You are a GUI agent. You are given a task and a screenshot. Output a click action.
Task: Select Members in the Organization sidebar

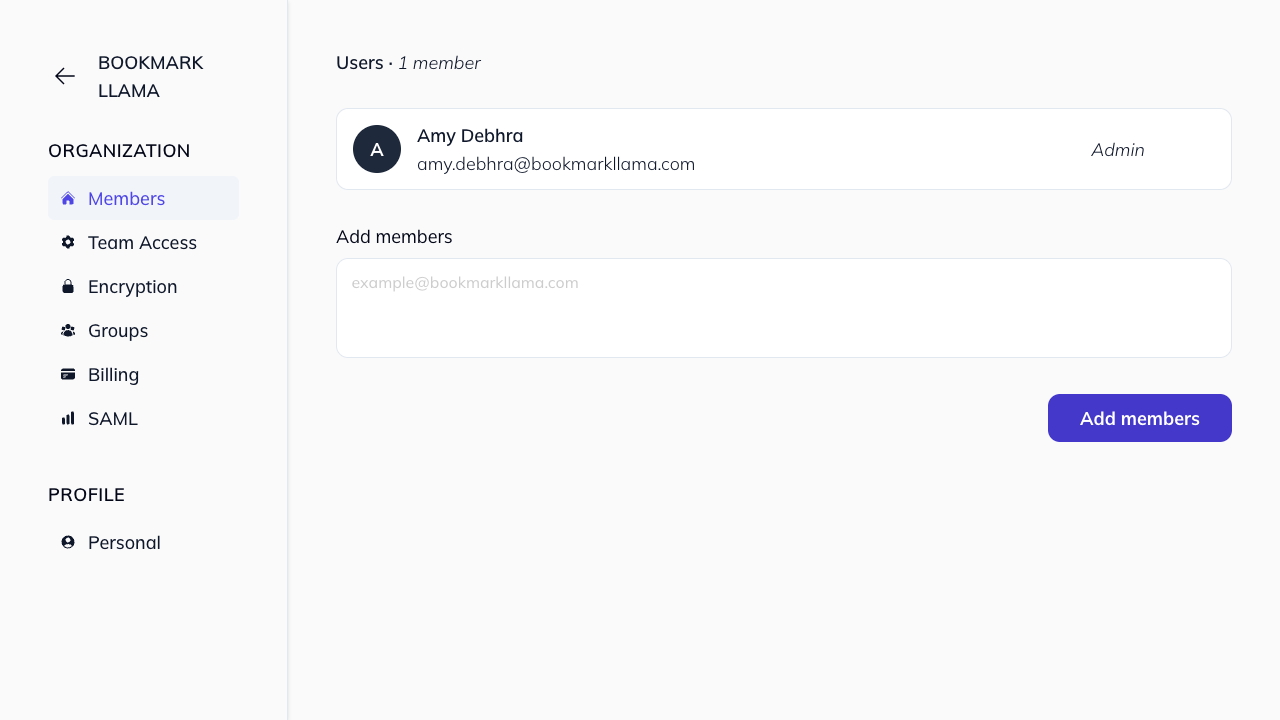click(126, 198)
